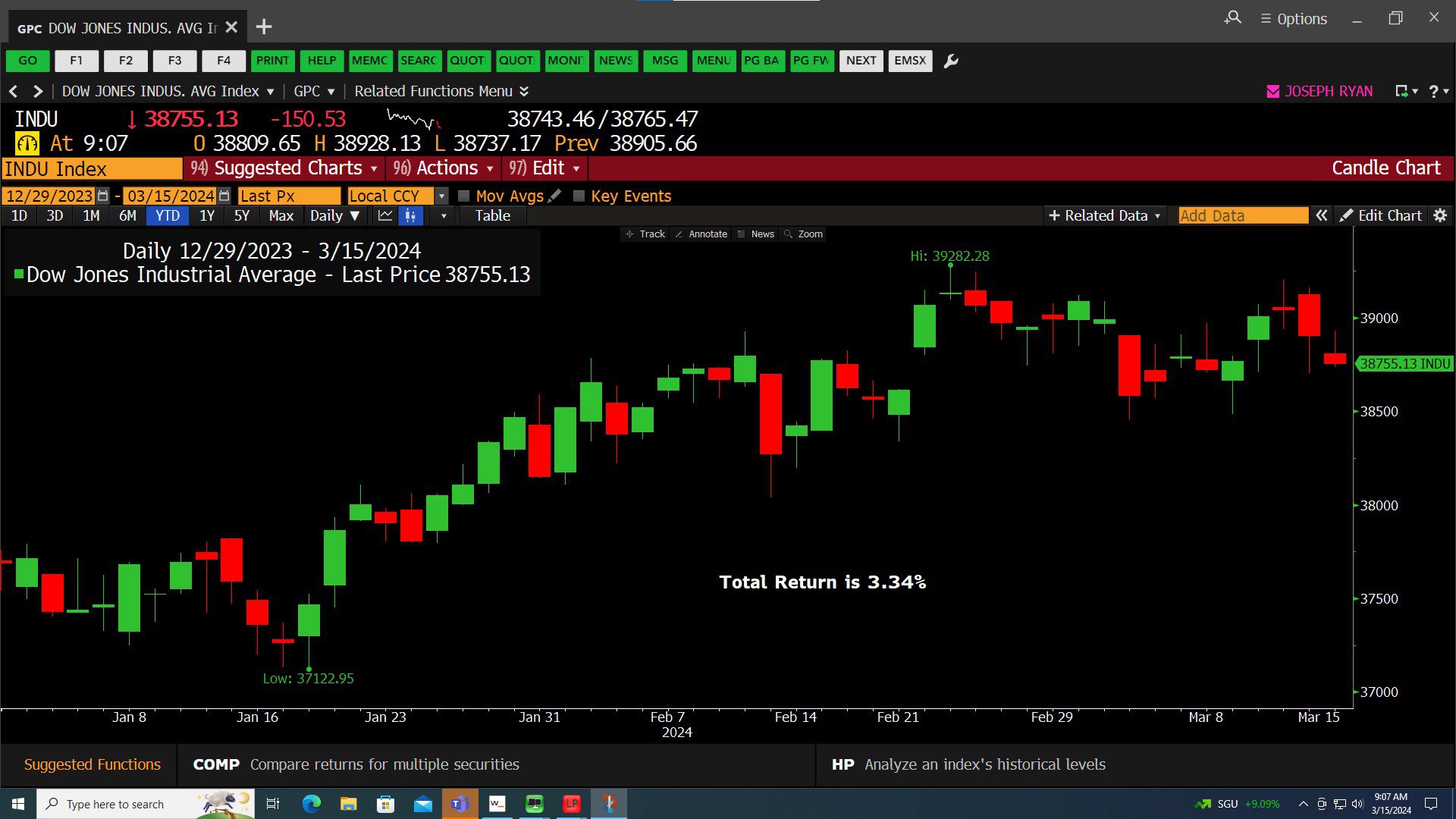Switch to the Table view
This screenshot has height=819, width=1456.
click(493, 216)
